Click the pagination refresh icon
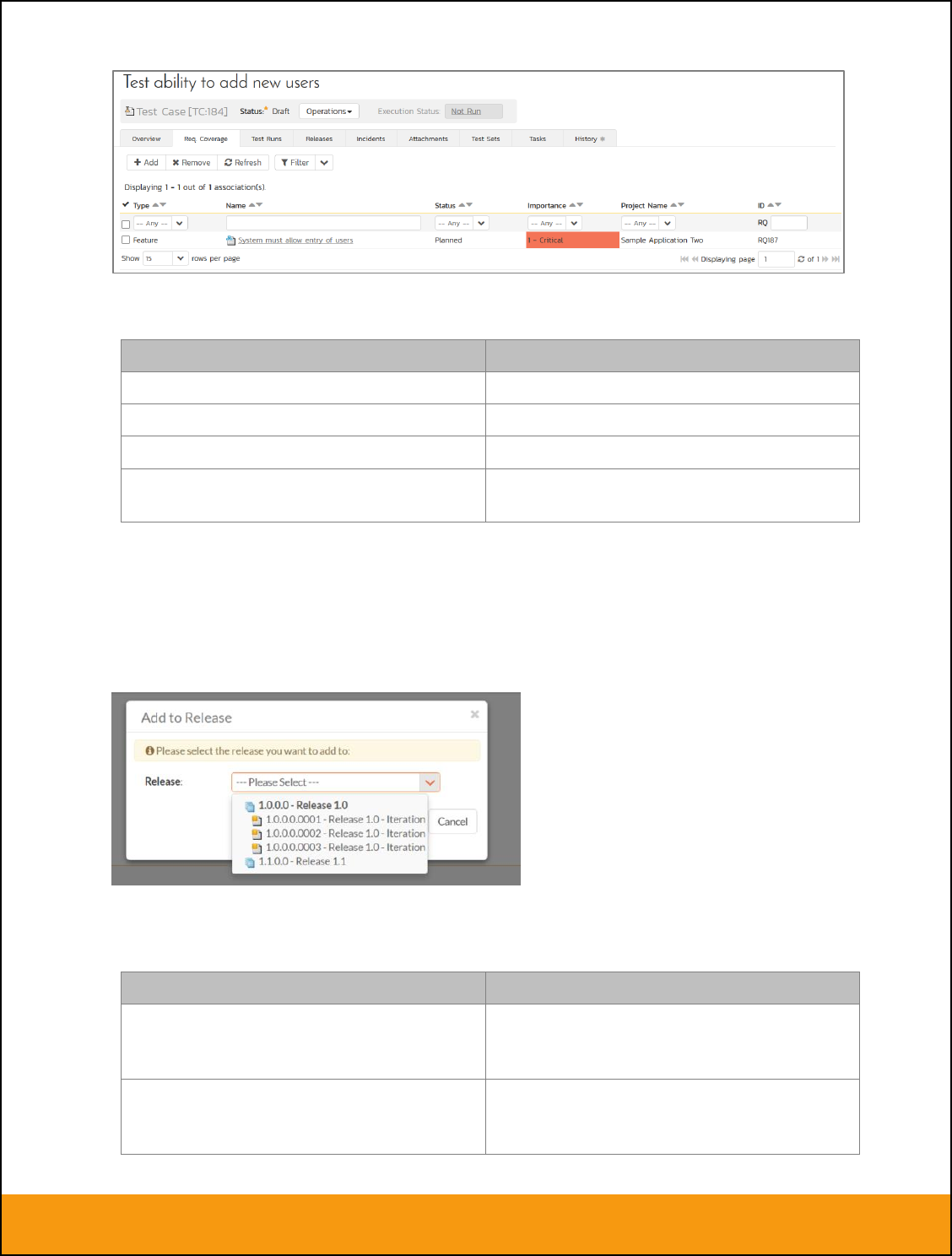The image size is (952, 1256). tap(801, 259)
